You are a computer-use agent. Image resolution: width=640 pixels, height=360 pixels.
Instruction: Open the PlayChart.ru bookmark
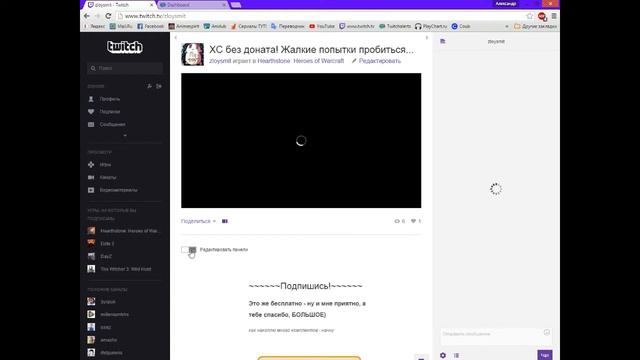tap(431, 26)
